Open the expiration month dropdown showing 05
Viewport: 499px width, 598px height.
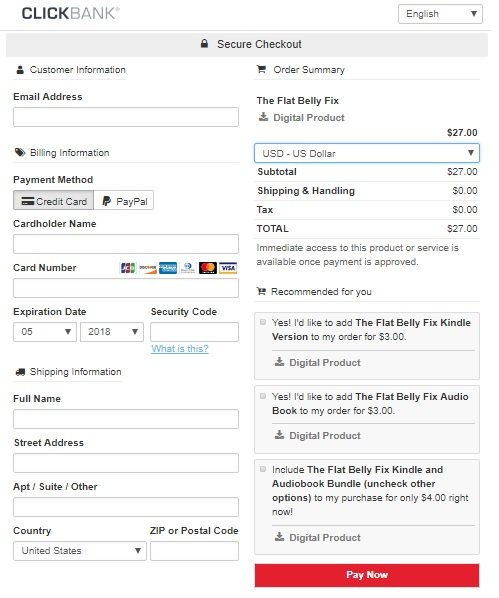coord(45,332)
